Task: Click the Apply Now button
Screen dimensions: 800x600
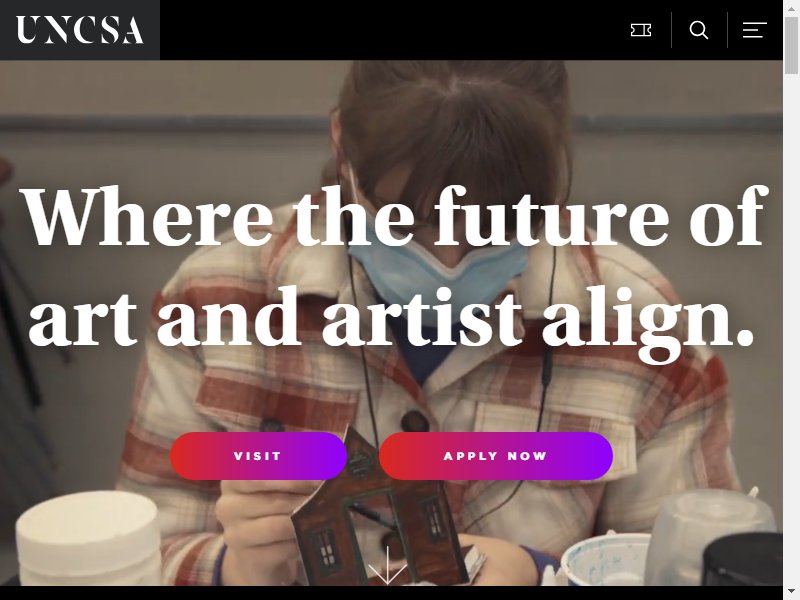Action: click(x=495, y=456)
